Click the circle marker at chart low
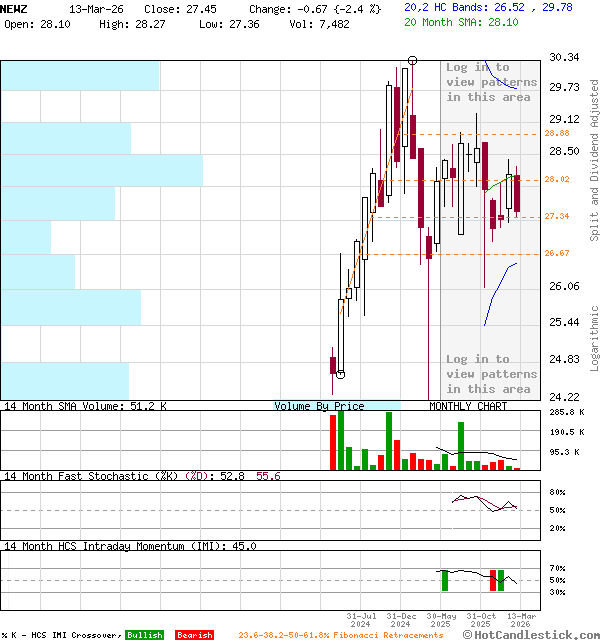Screen dimensions: 600x640 click(x=340, y=375)
